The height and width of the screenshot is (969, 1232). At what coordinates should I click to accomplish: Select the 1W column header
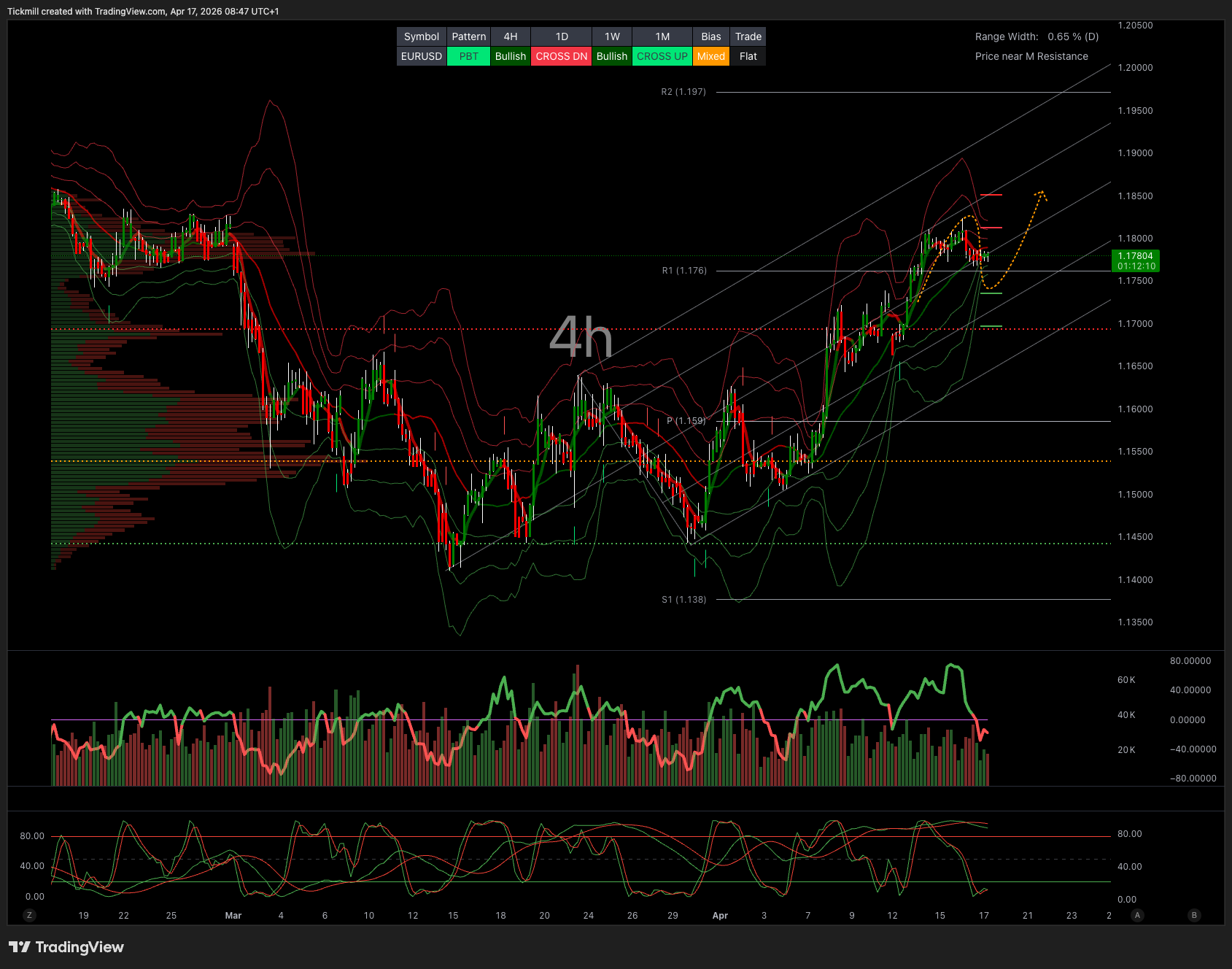coord(612,36)
